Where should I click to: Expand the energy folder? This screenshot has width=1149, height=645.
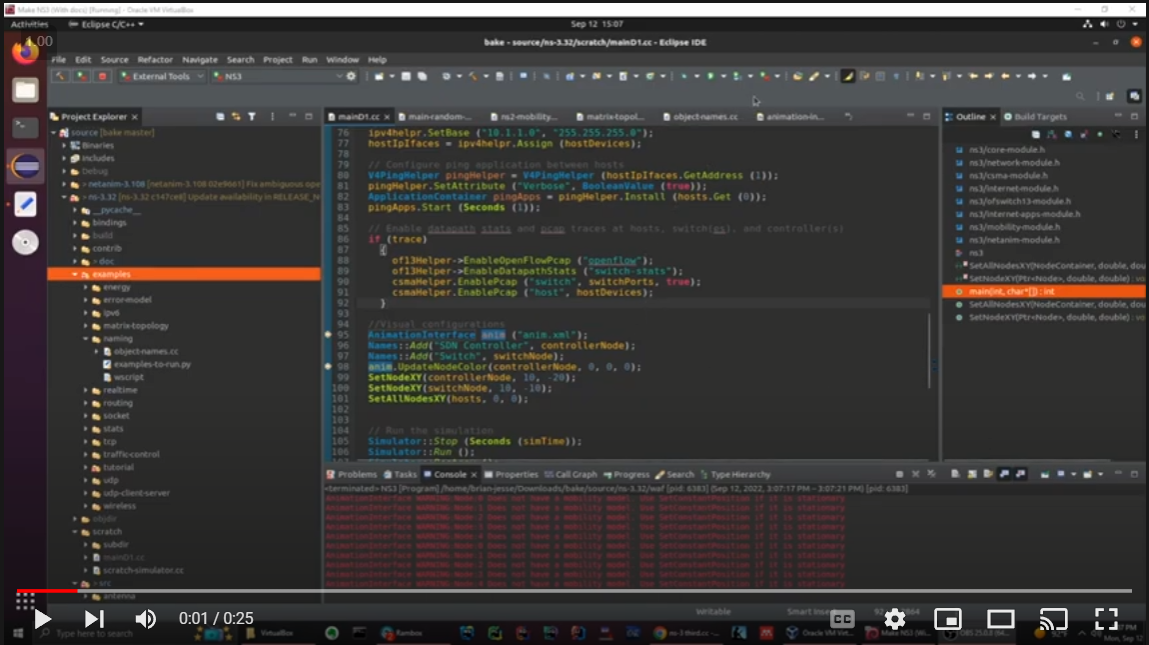(x=86, y=287)
